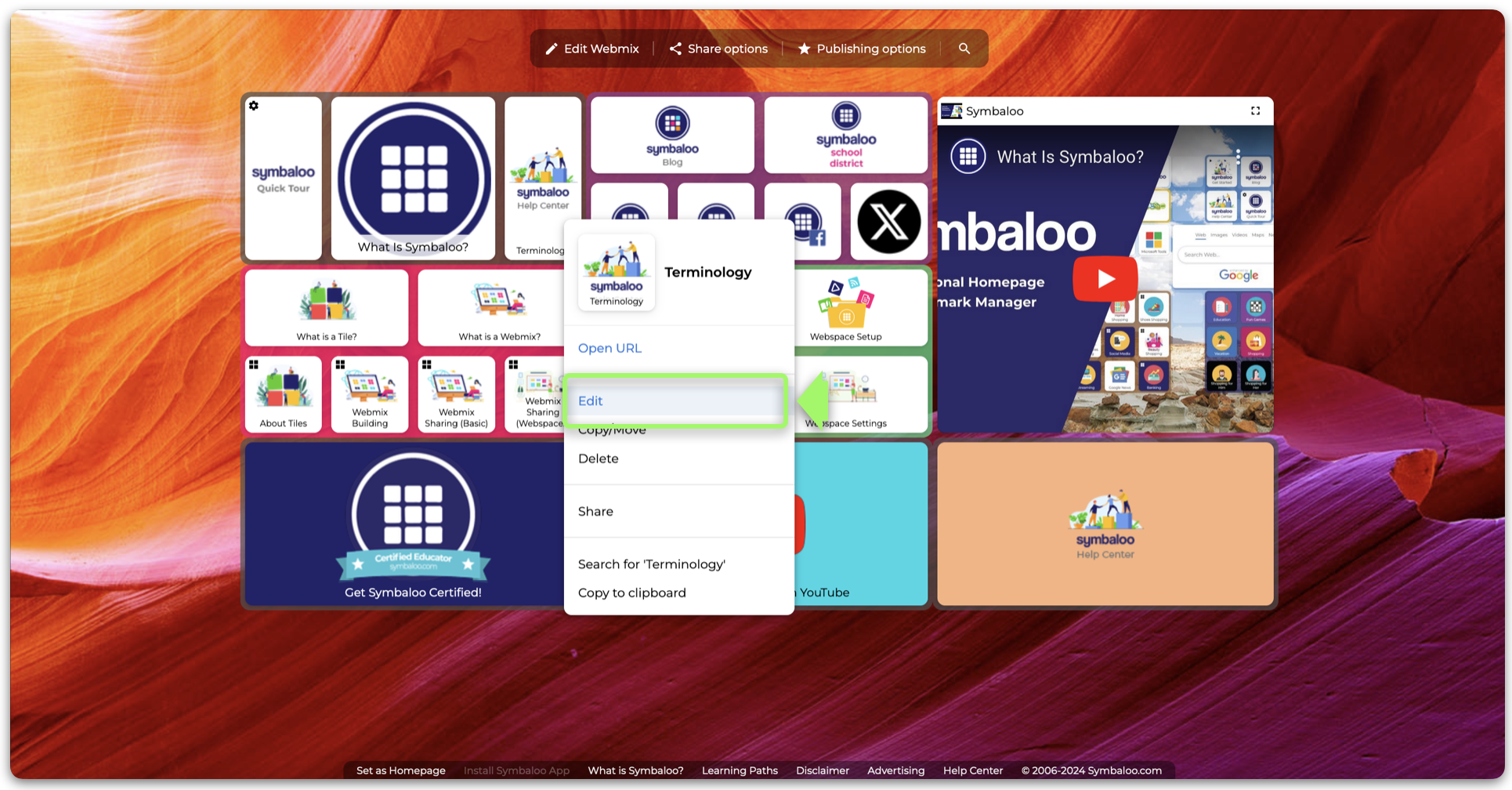This screenshot has width=1512, height=790.
Task: Open the Get Symbaloo Certified! tile
Action: point(404,524)
